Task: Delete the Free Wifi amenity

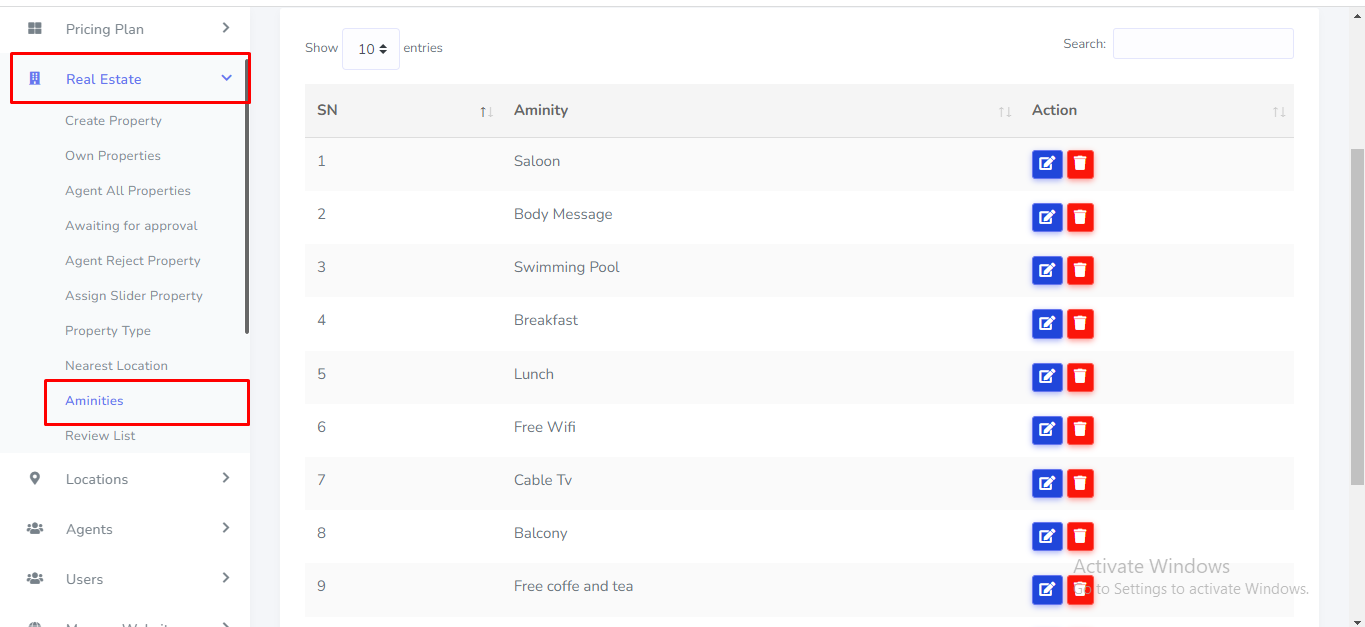Action: (1080, 430)
